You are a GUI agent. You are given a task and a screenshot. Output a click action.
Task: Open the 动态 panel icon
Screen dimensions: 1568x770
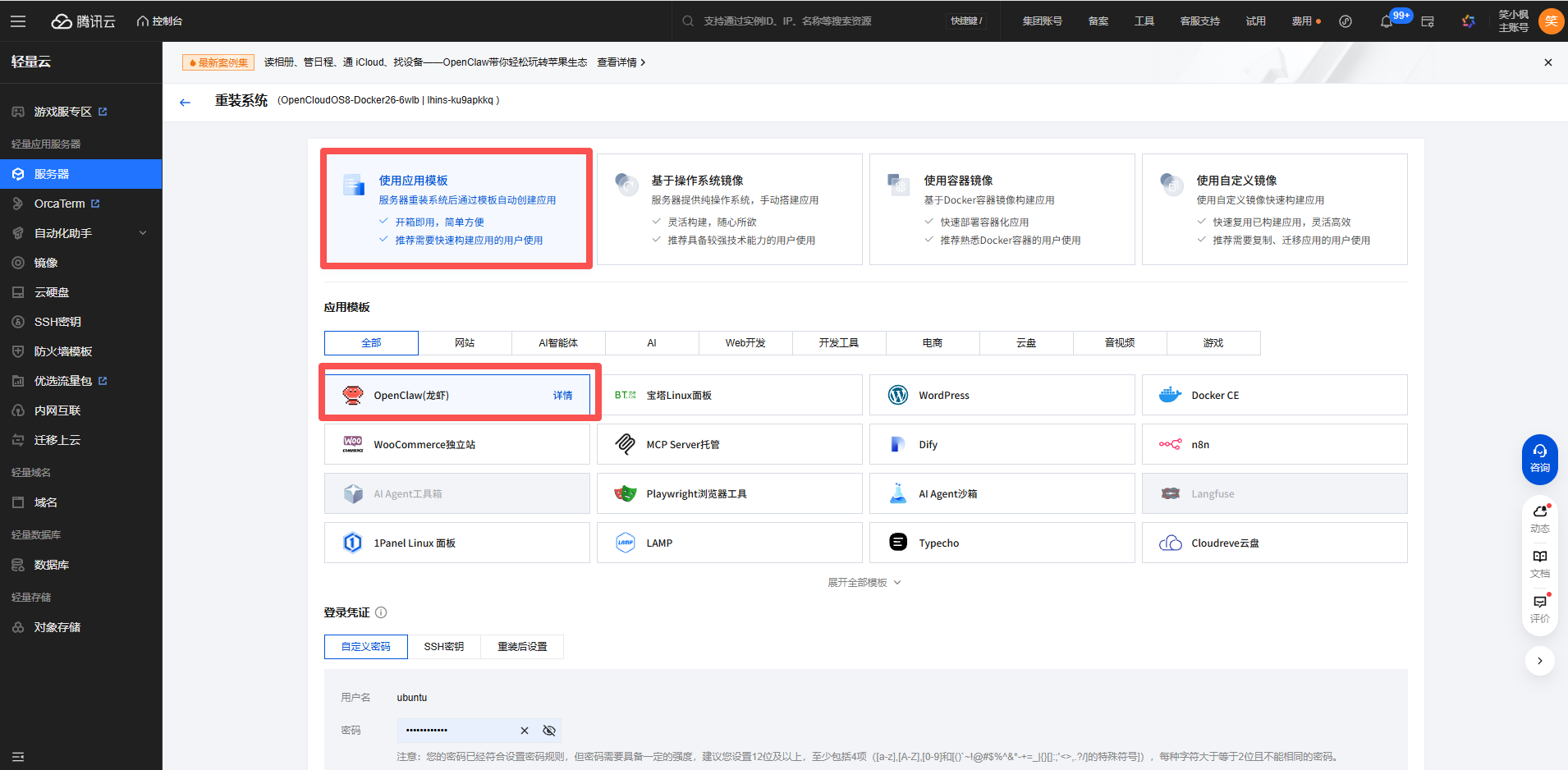click(1540, 518)
